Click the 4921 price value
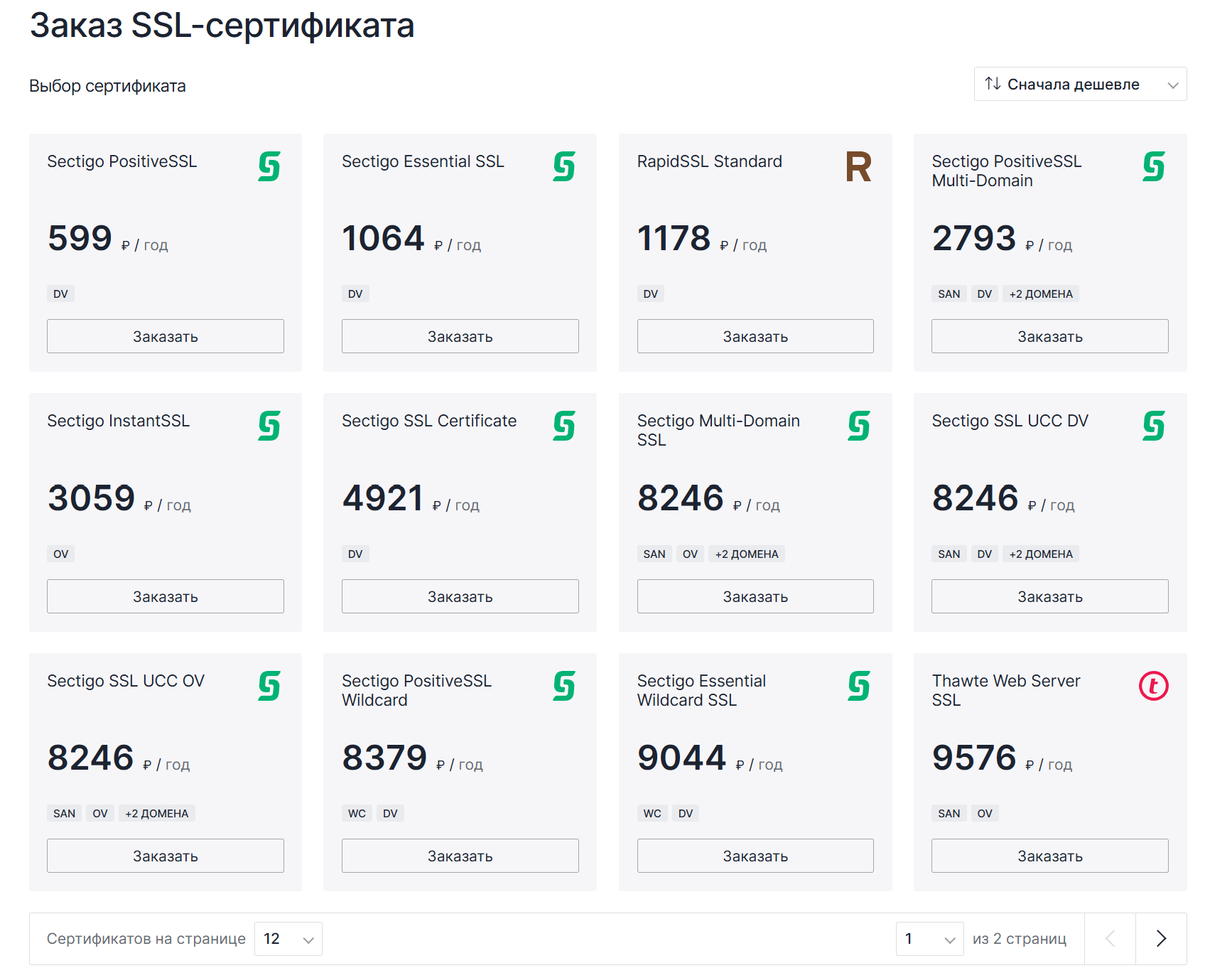The width and height of the screenshot is (1232, 968). pos(383,498)
